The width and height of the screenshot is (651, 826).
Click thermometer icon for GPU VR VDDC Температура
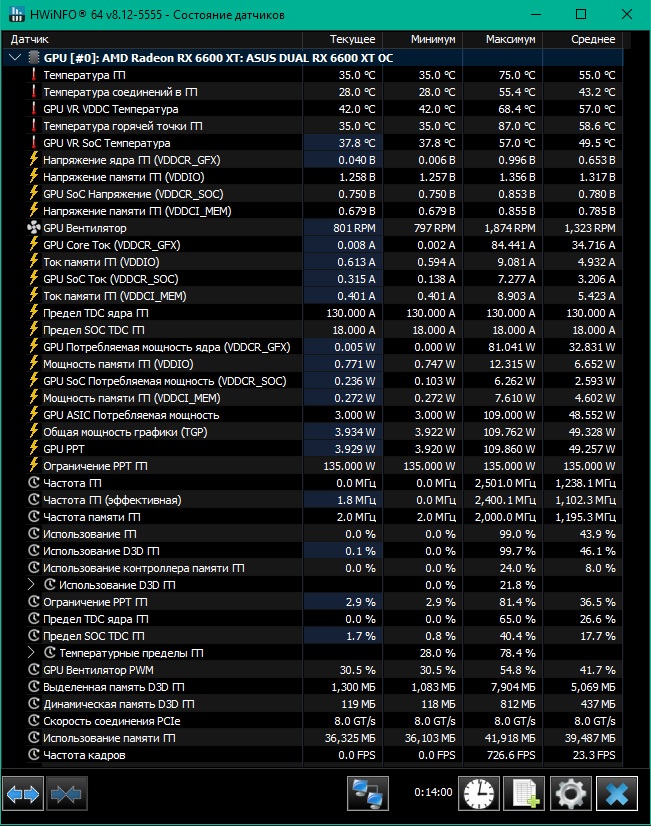pos(34,109)
